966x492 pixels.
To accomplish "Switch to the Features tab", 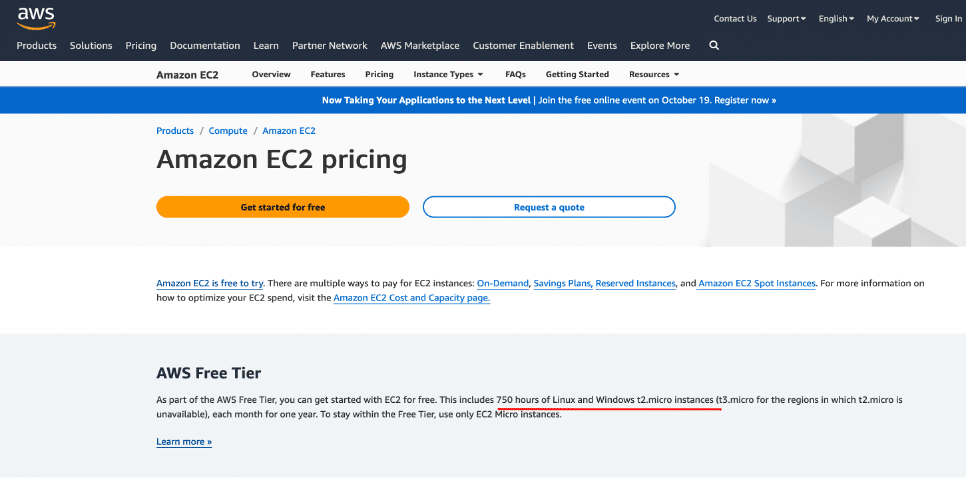I will (328, 74).
